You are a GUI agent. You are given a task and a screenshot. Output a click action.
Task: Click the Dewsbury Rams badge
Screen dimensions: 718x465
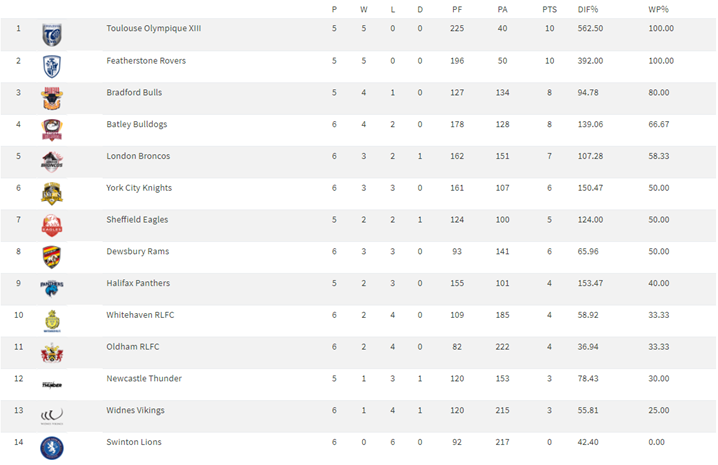(52, 257)
